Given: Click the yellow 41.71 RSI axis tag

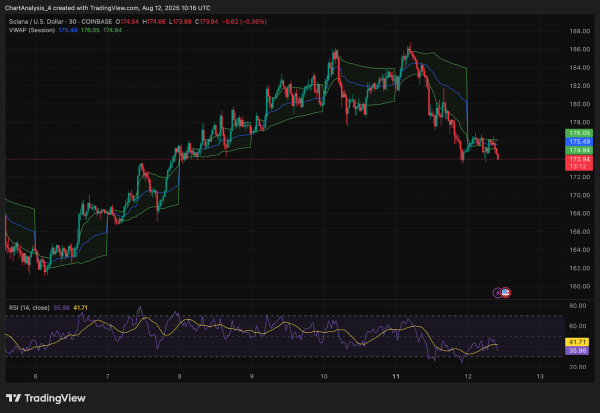Looking at the screenshot, I should [577, 342].
